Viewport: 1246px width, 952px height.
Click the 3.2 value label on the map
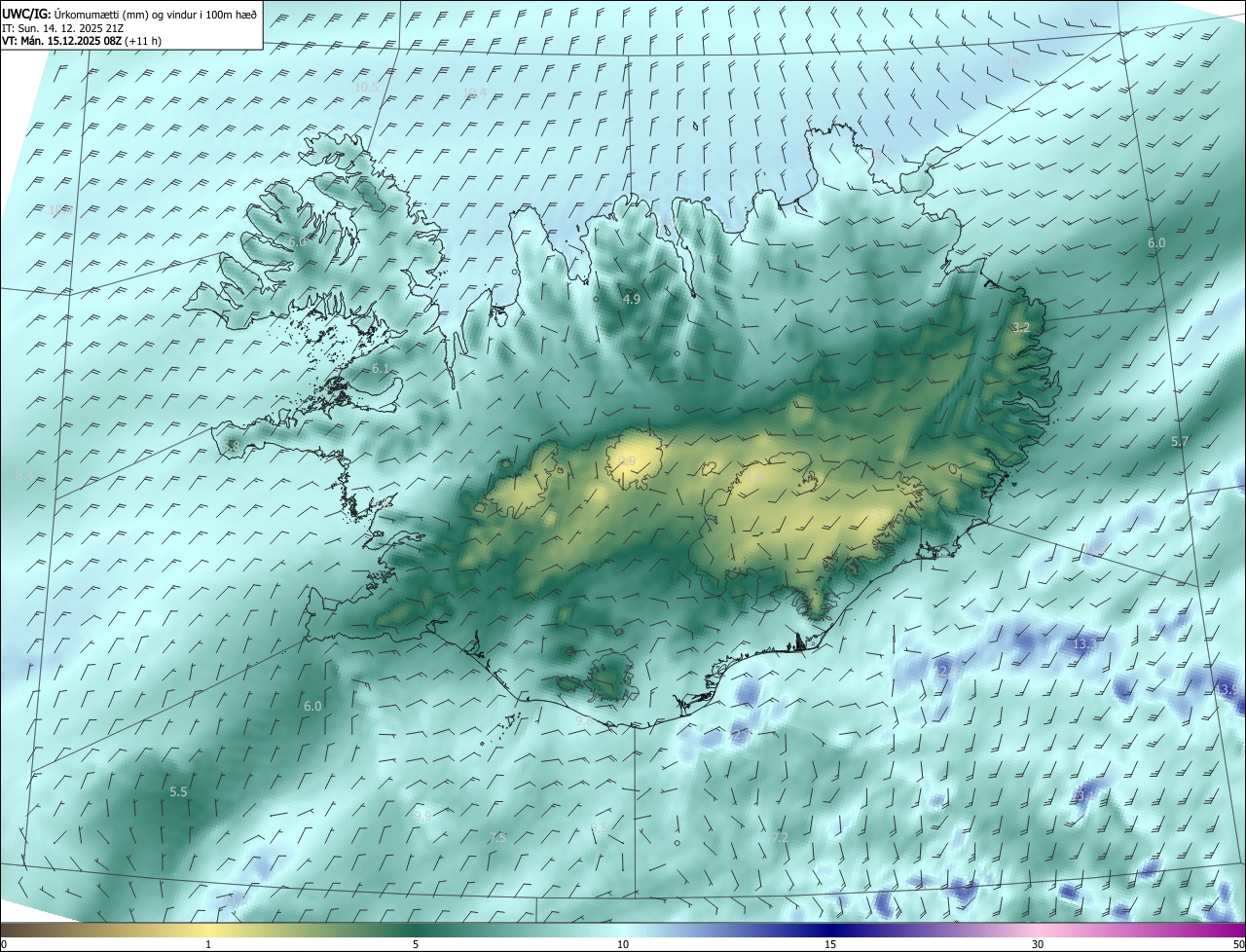[1020, 327]
